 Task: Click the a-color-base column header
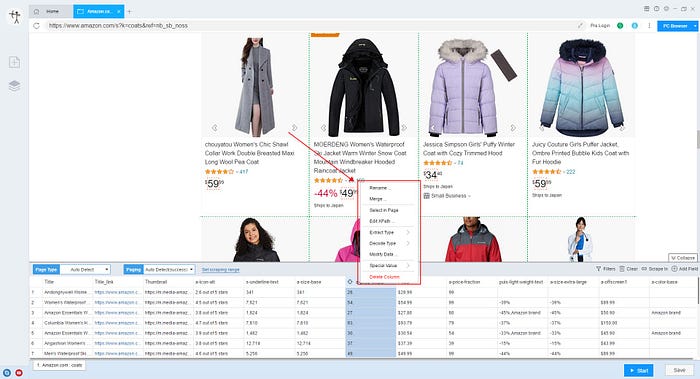pyautogui.click(x=664, y=282)
